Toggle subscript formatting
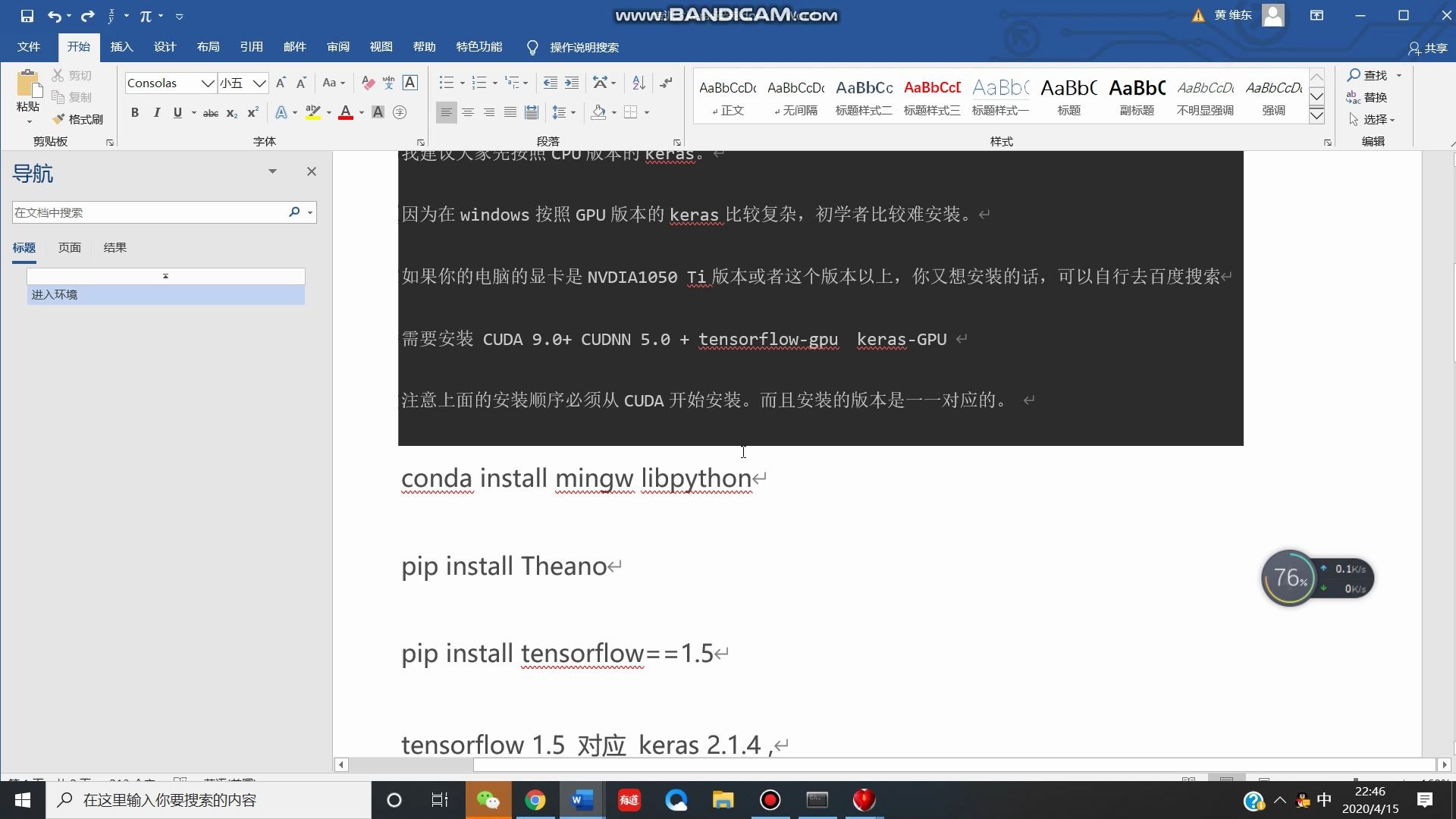This screenshot has width=1456, height=819. [232, 112]
